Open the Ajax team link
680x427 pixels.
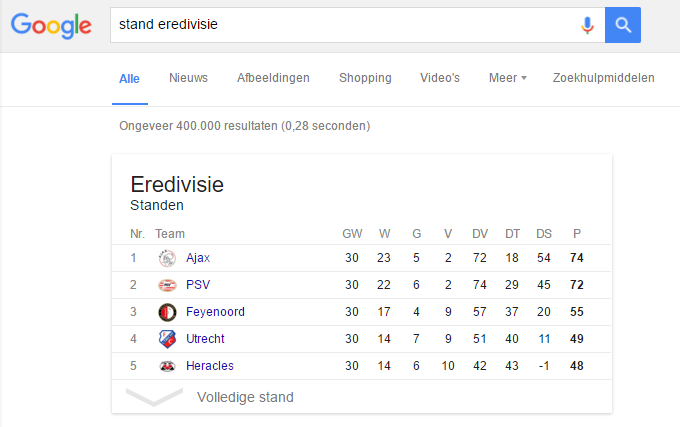click(x=198, y=258)
